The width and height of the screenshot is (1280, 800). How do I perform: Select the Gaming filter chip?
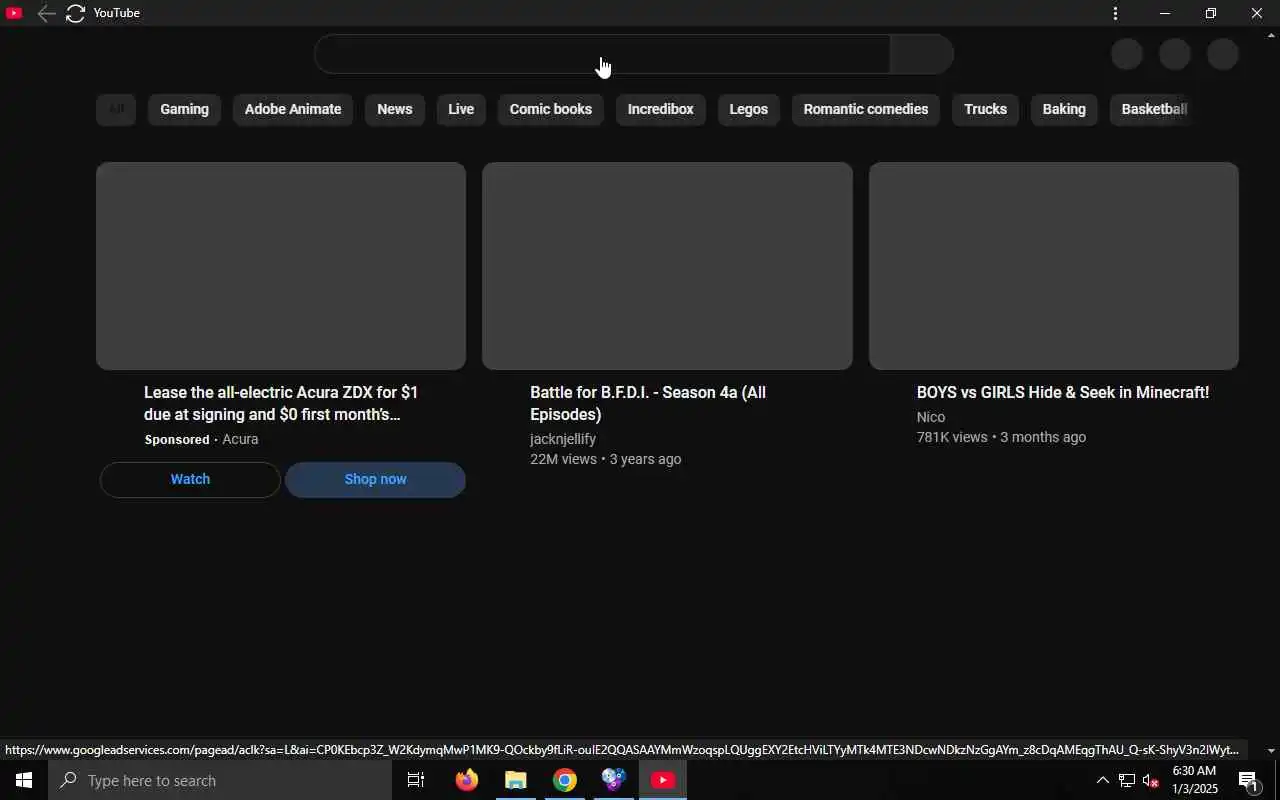click(184, 109)
